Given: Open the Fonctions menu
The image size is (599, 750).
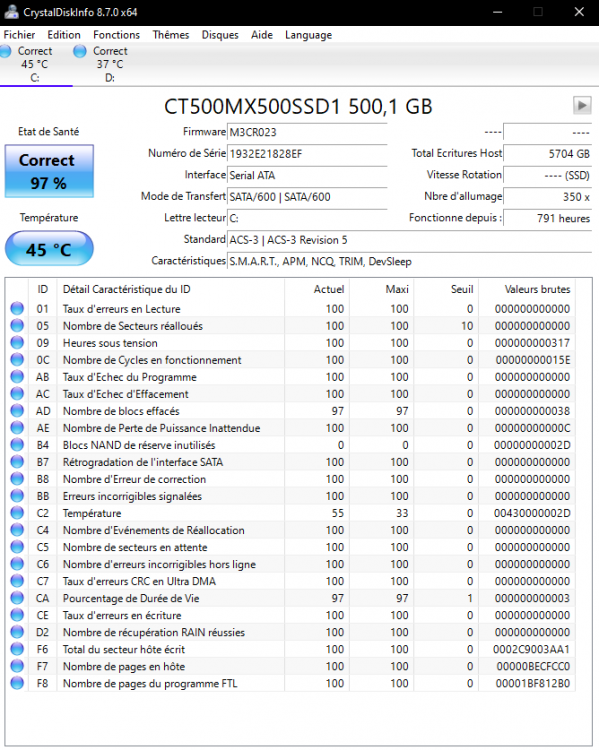Looking at the screenshot, I should 116,35.
